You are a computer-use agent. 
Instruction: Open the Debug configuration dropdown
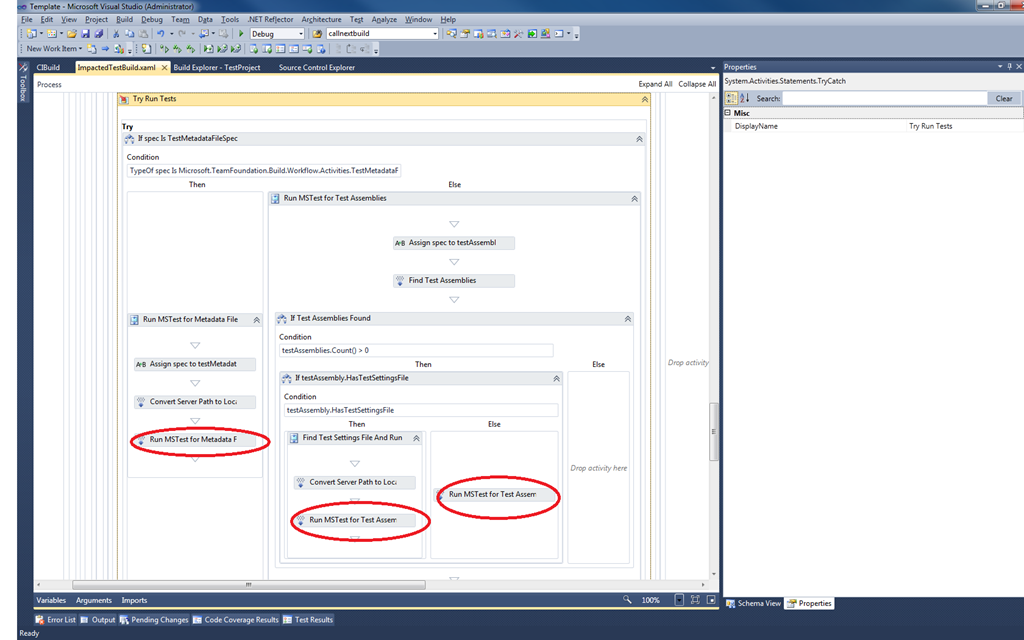point(278,33)
